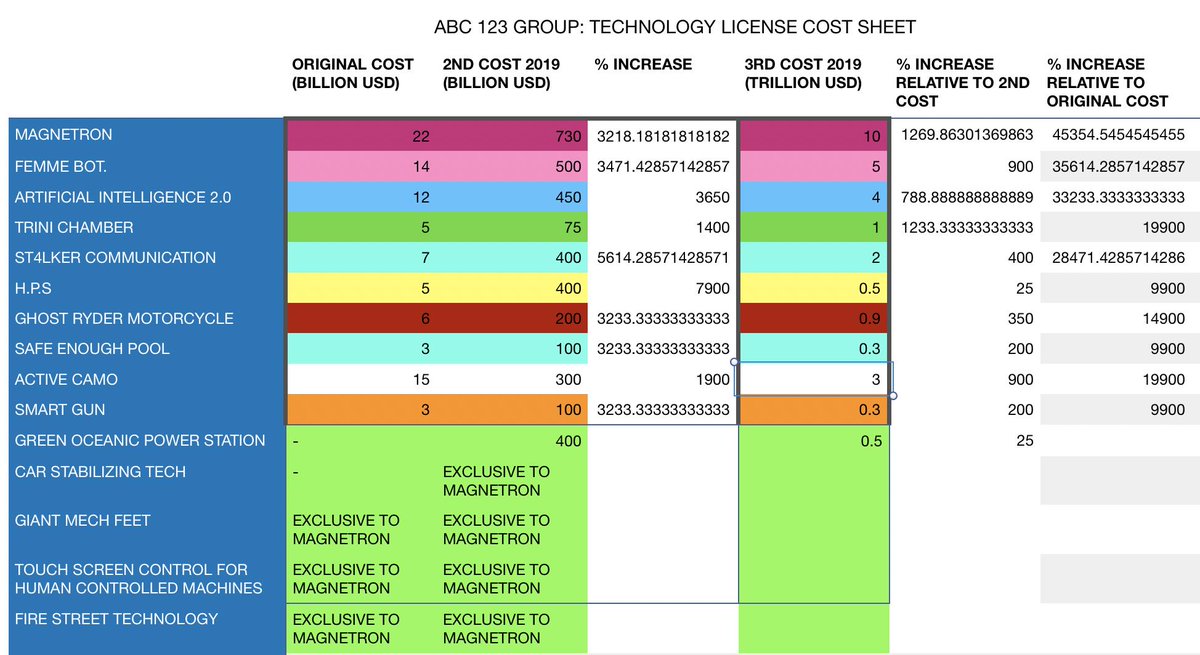Click the TRINI CHAMBER row header
1200x655 pixels.
pos(75,227)
